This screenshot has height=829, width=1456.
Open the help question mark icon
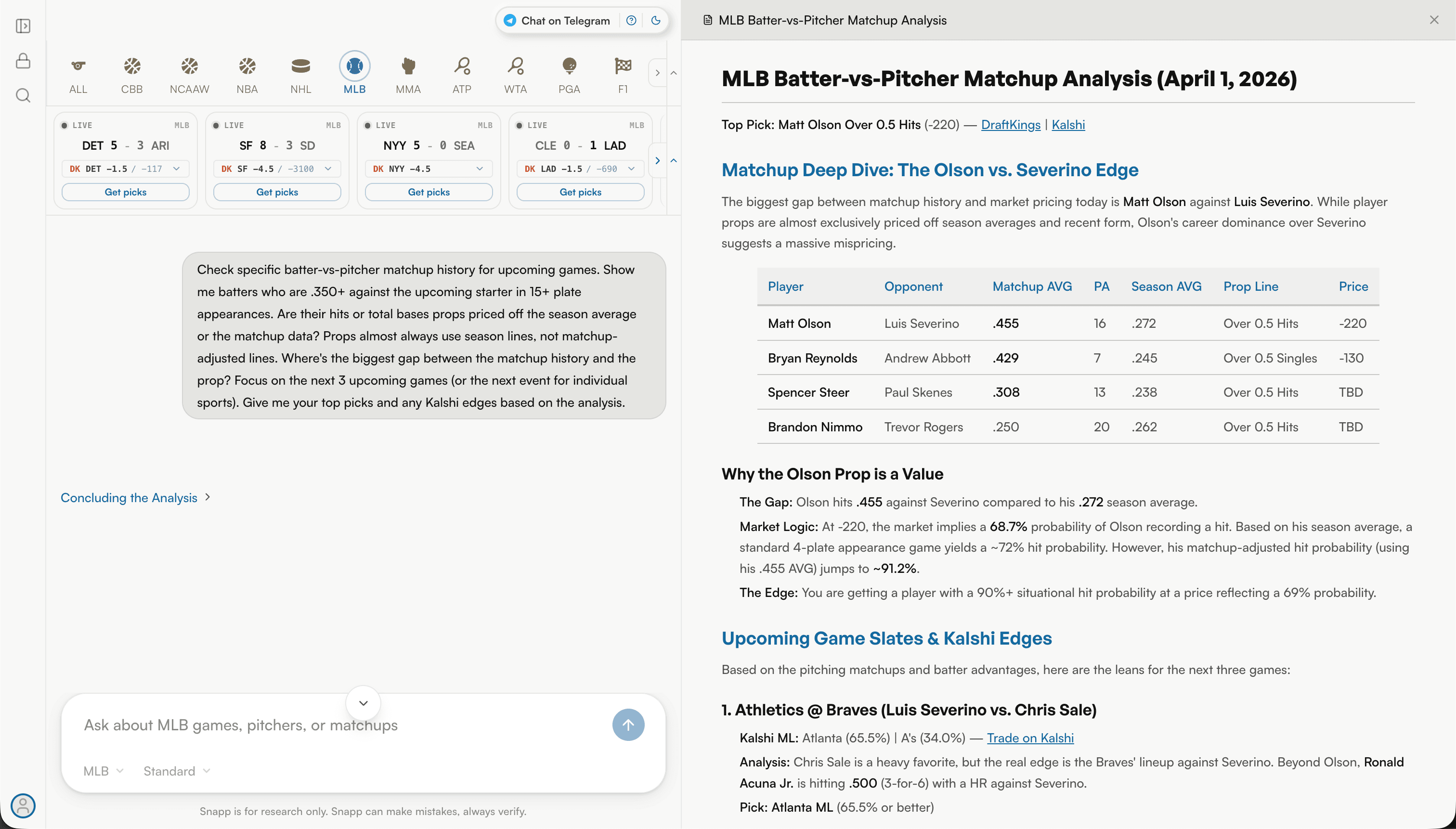point(631,21)
